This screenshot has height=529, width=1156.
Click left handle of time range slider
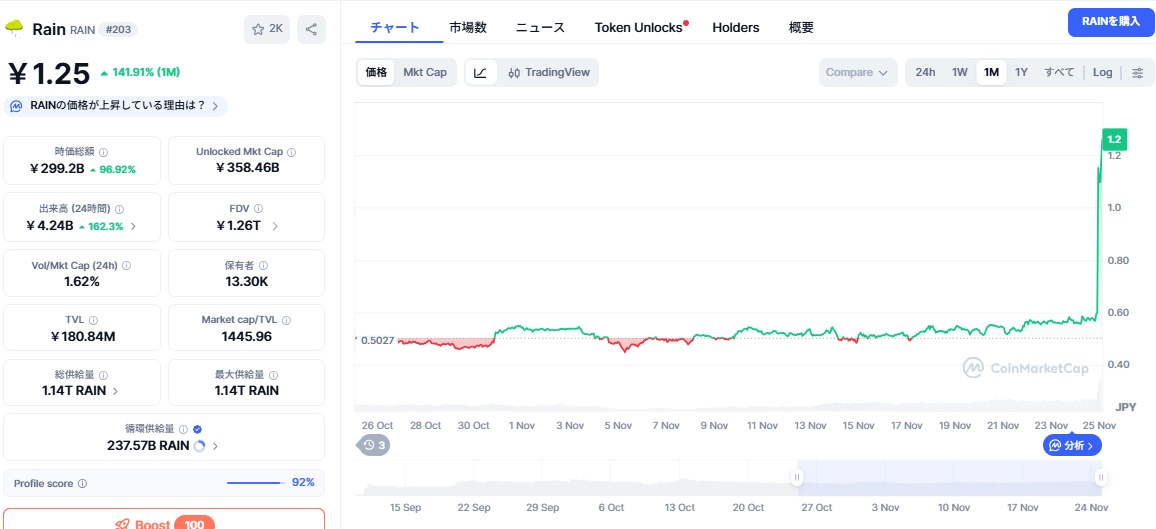point(797,478)
